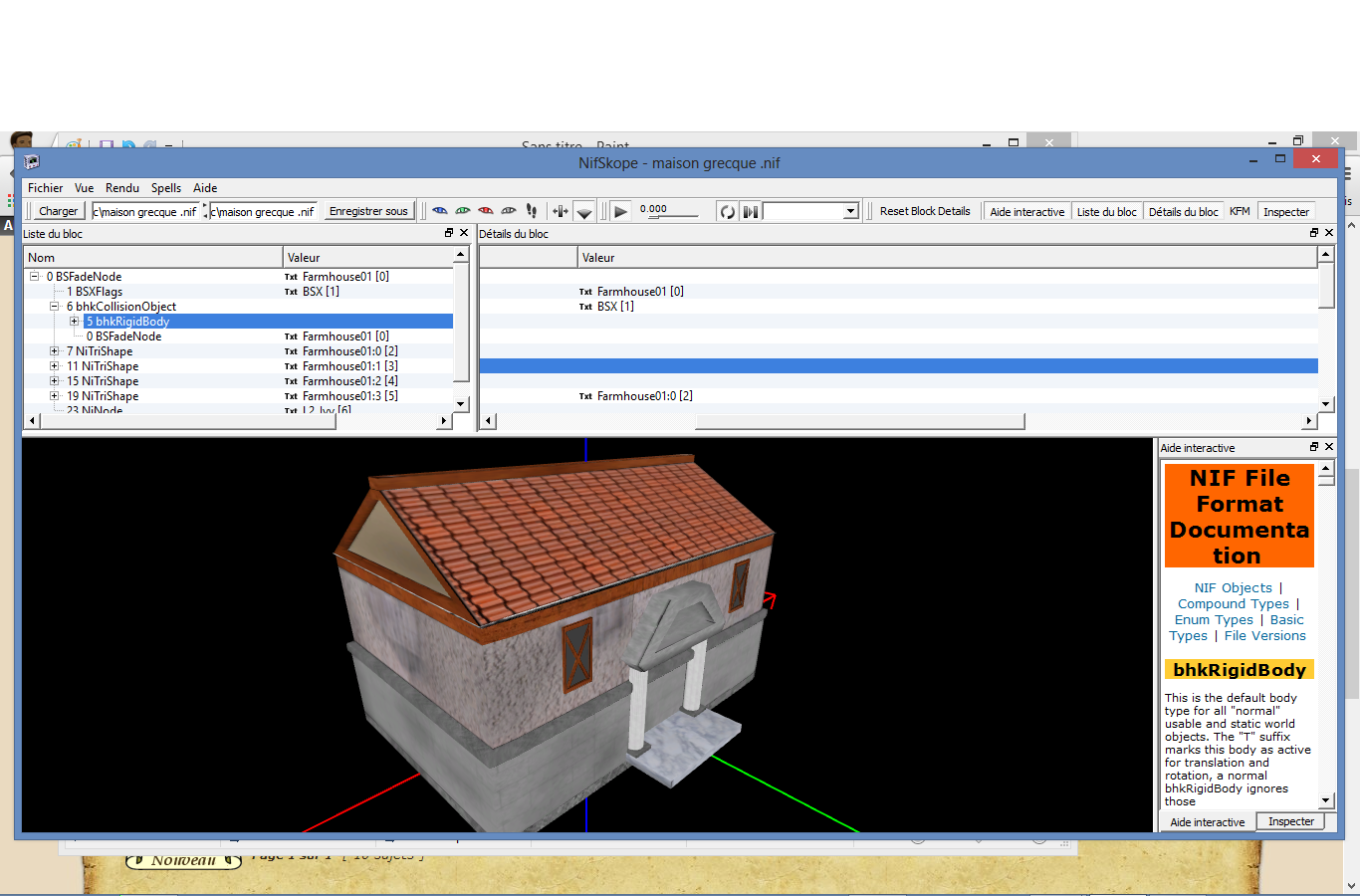The image size is (1360, 896).
Task: Close the Aide interactive panel
Action: pos(1329,447)
